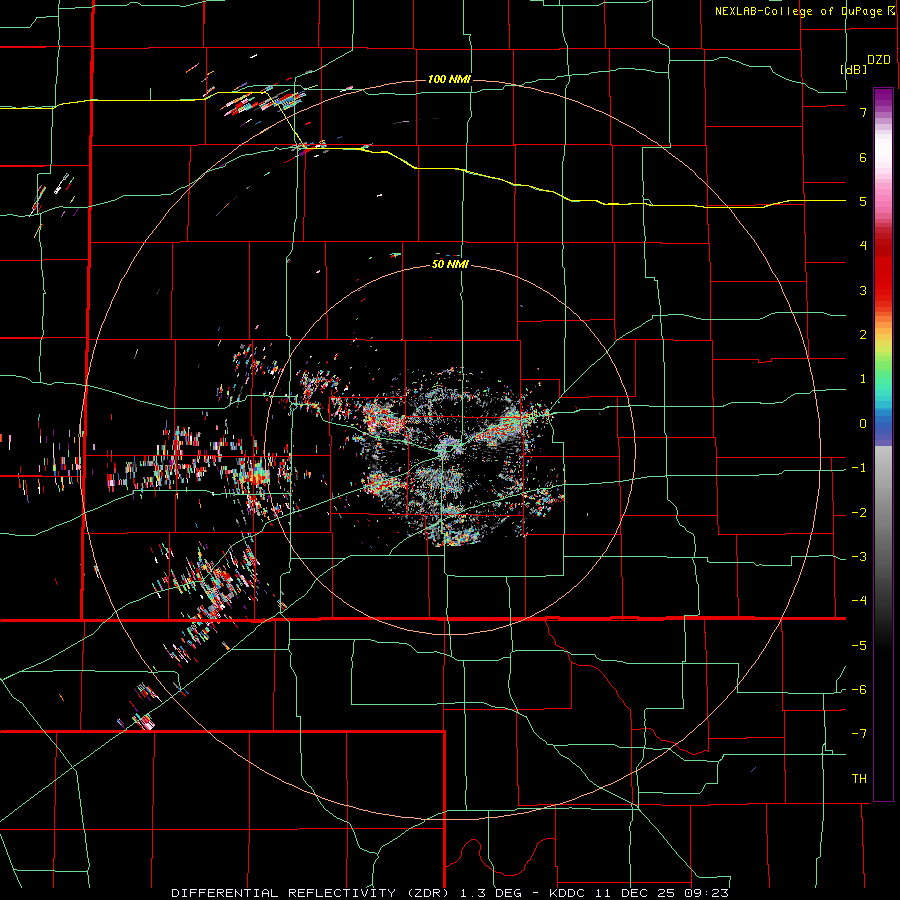Click the 5 value on color scale
Image resolution: width=900 pixels, height=900 pixels.
(863, 201)
